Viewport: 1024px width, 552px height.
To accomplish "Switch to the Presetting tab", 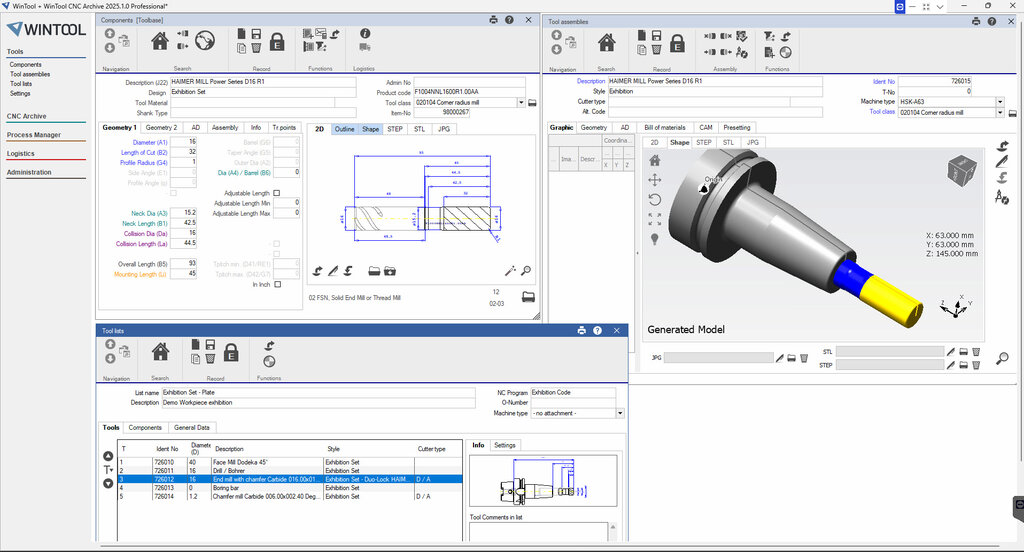I will point(737,127).
